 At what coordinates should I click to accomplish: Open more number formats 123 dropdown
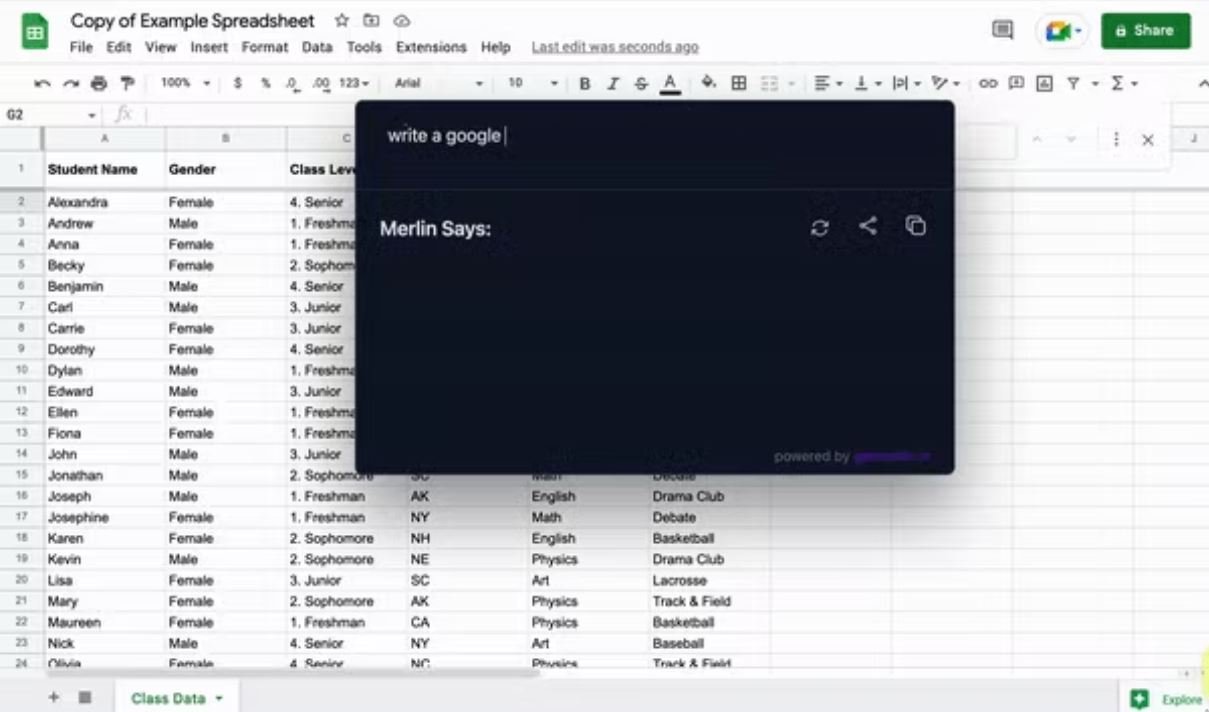tap(355, 84)
